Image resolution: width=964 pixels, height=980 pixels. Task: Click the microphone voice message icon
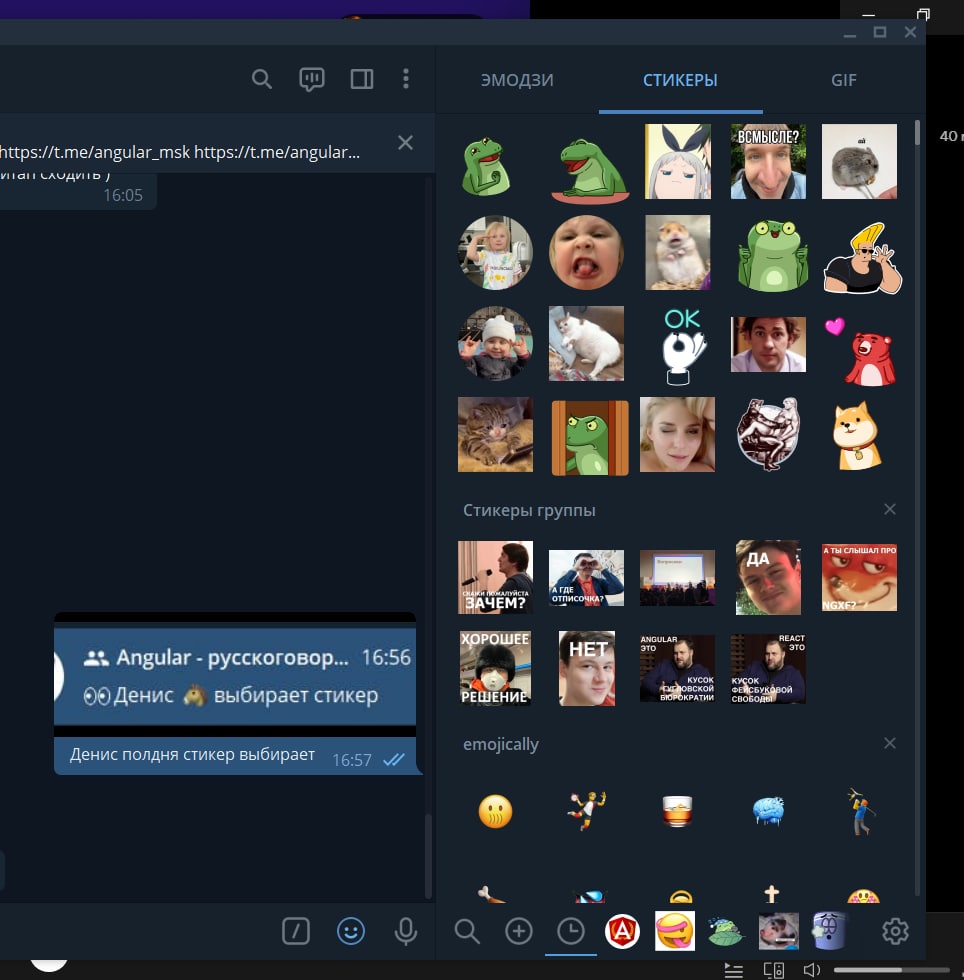point(406,931)
